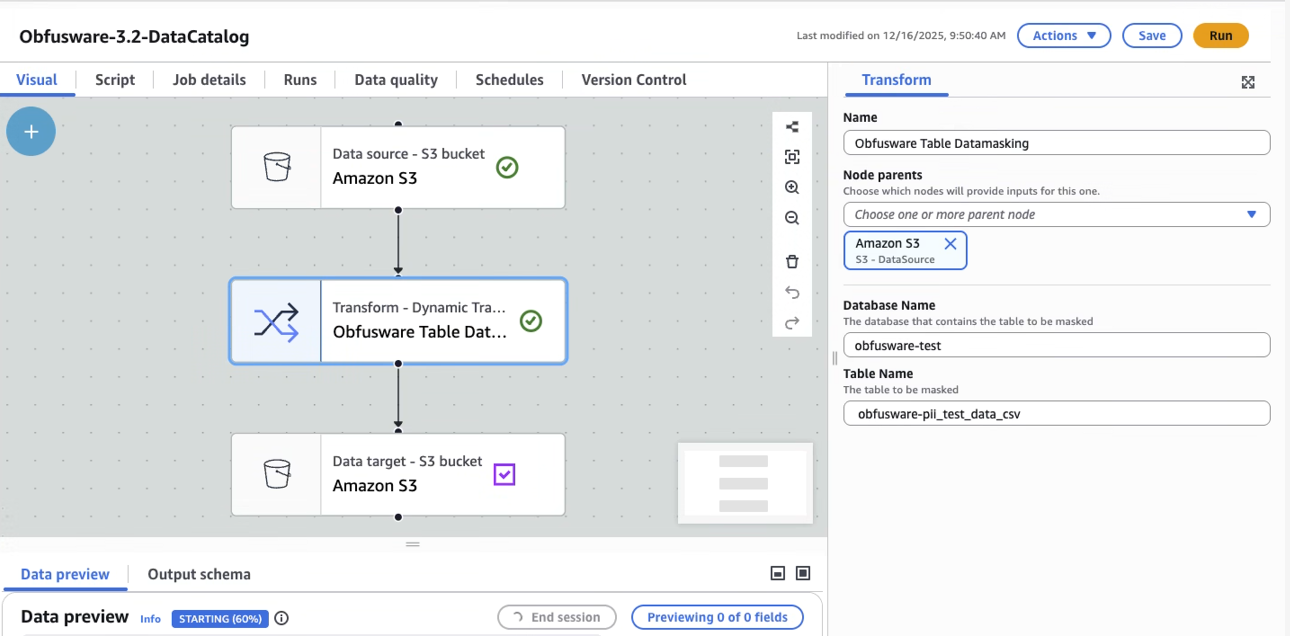Click the purple checkbox on Data target node
Screen dimensions: 1290x636
(x=505, y=474)
